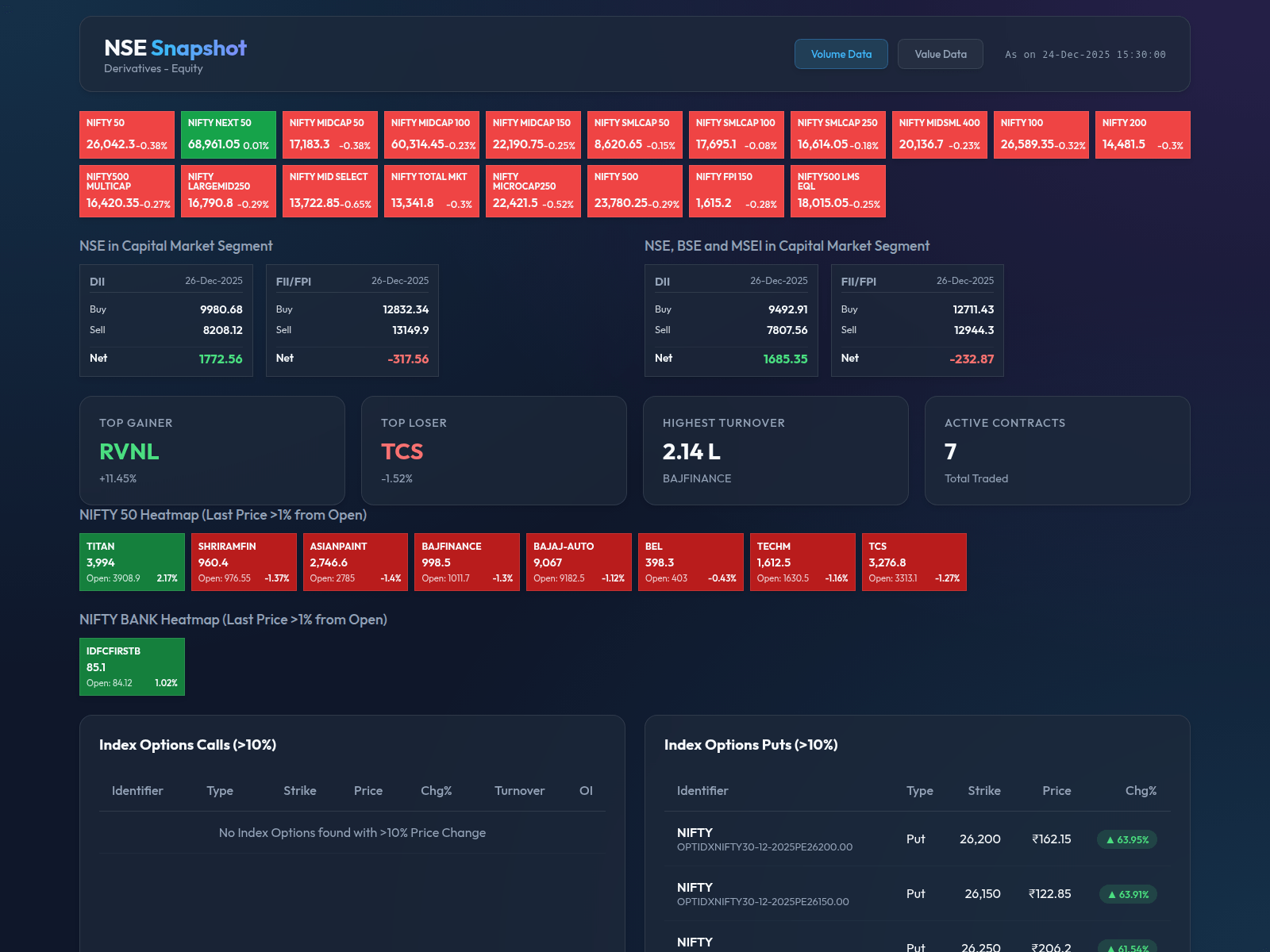Open the NIFTY NEXT 50 green tile

coord(229,135)
